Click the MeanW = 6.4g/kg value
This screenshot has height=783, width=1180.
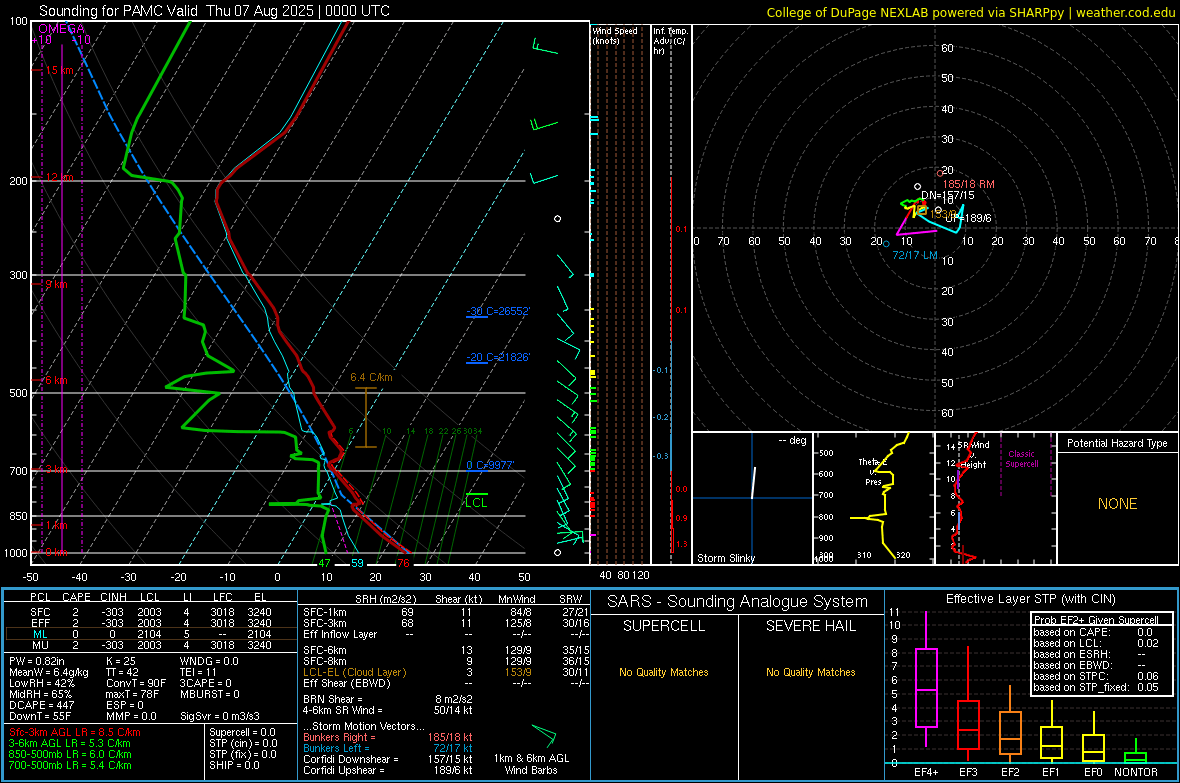[x=48, y=672]
